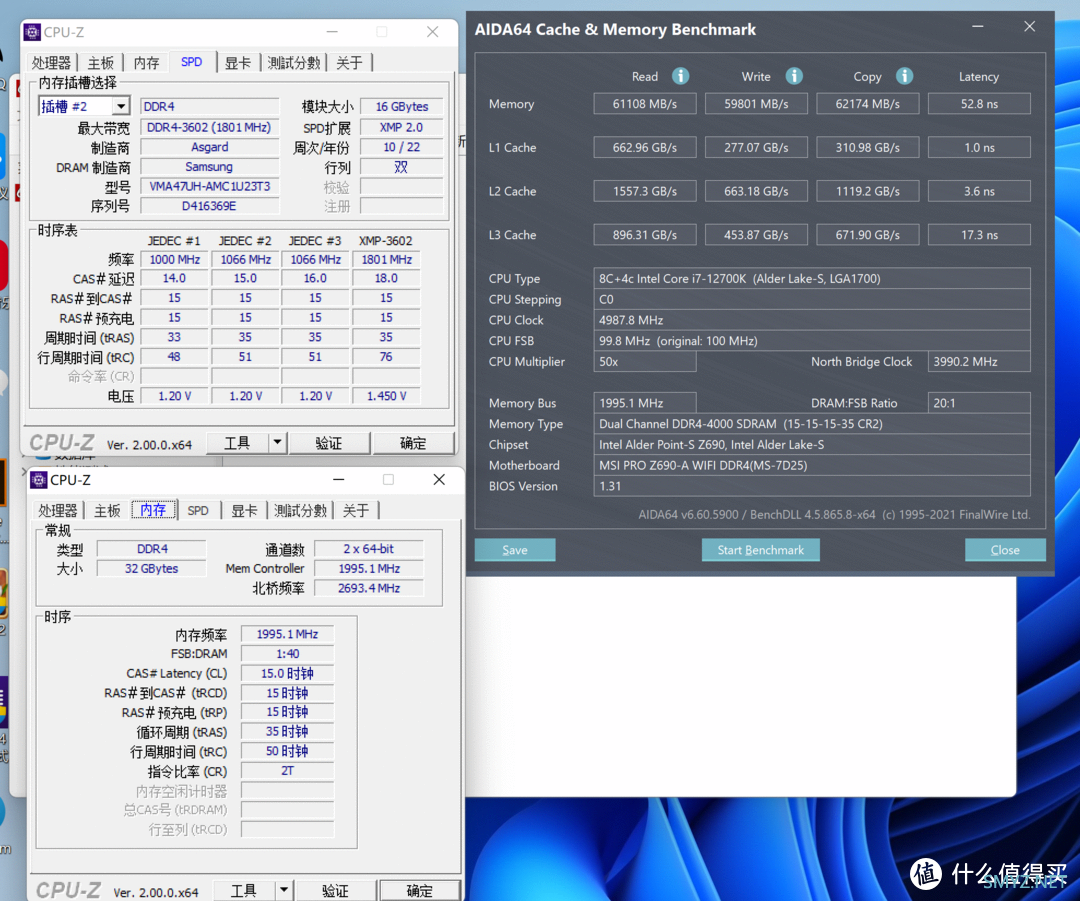
Task: Click the CPU-Z app icon in upper window title bar
Action: (x=32, y=32)
